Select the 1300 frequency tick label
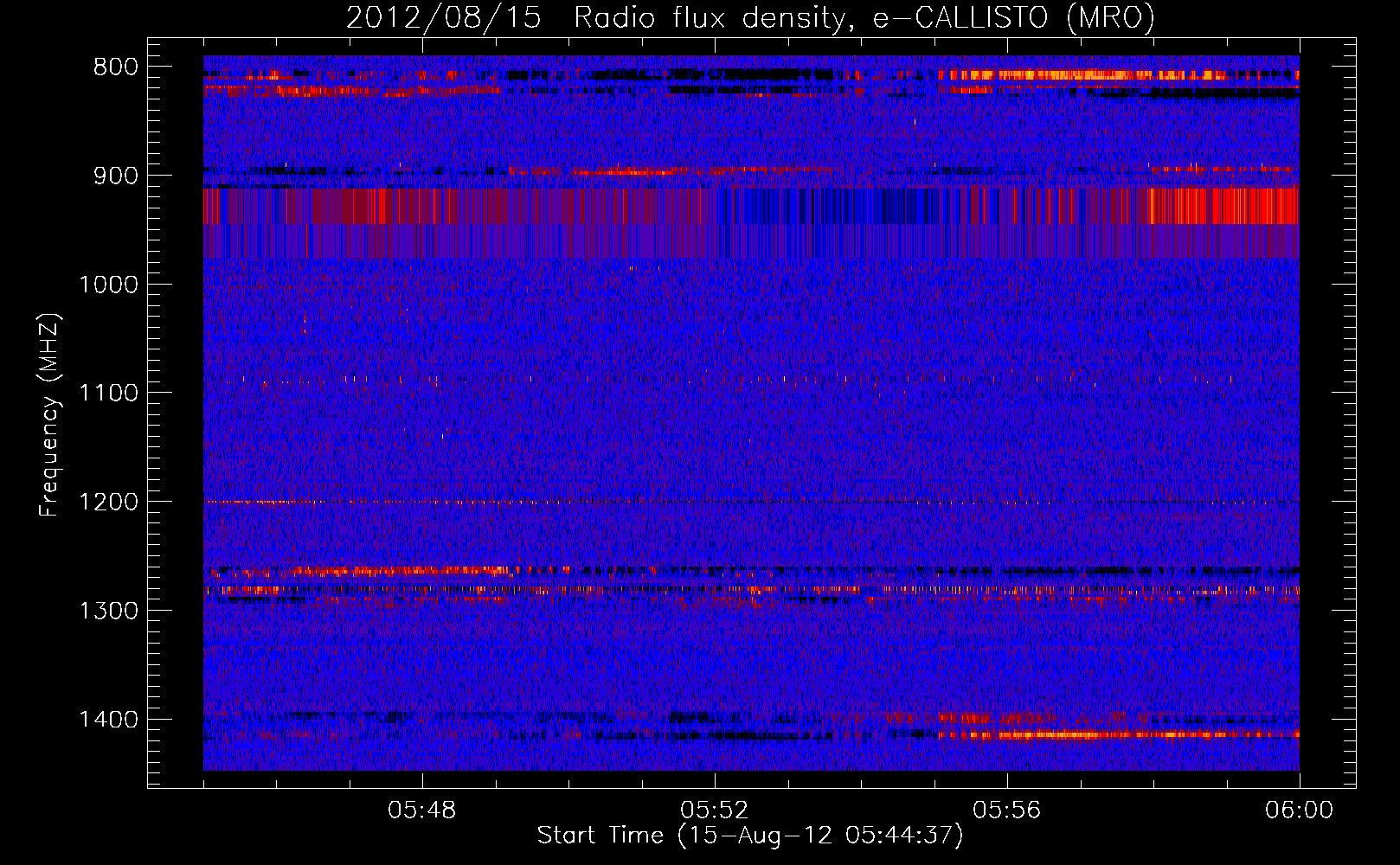This screenshot has height=865, width=1400. coord(109,611)
